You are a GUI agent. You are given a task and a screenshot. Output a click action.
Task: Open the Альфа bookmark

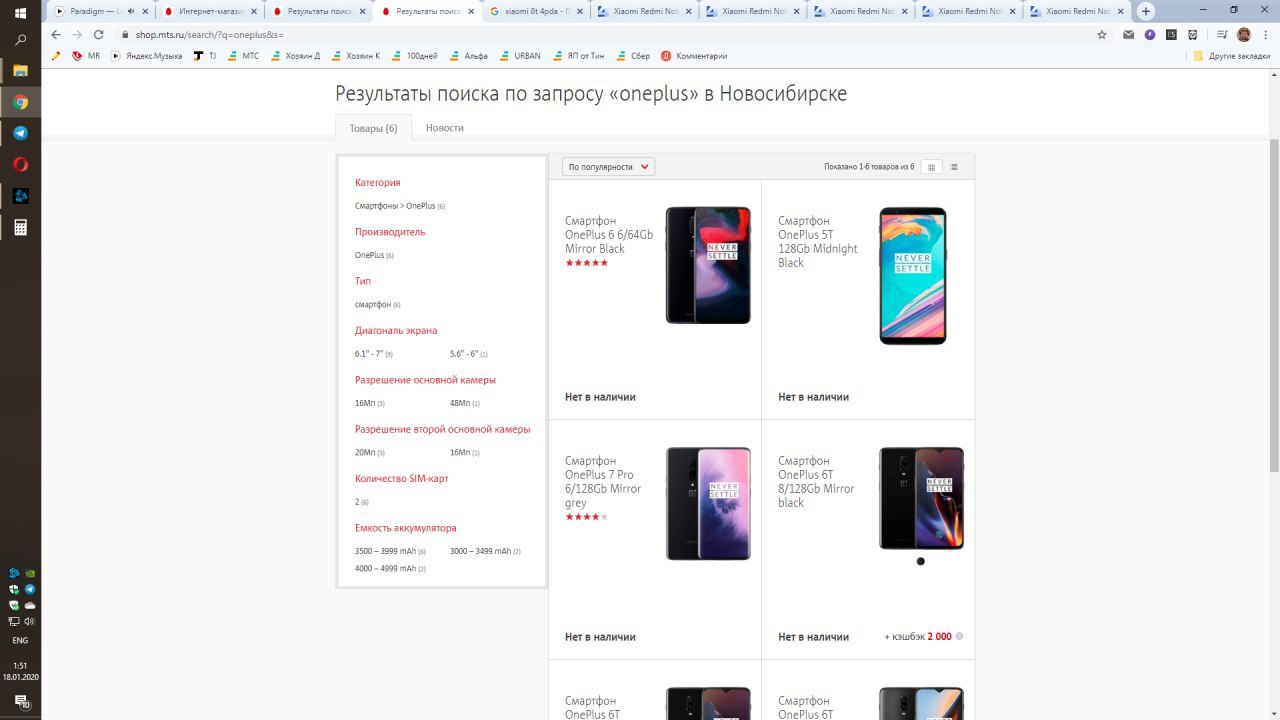pos(469,56)
